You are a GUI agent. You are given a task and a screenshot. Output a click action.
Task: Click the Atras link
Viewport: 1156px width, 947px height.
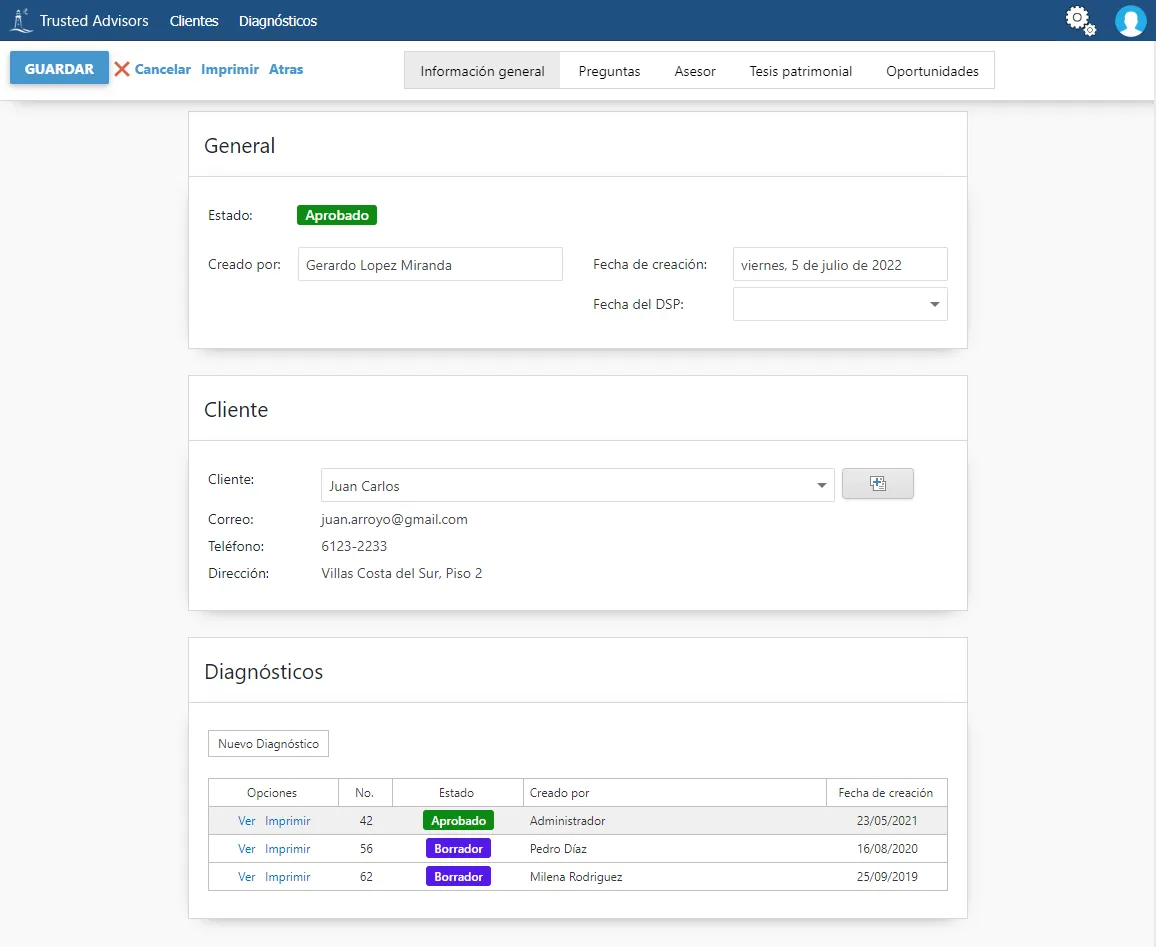(286, 69)
